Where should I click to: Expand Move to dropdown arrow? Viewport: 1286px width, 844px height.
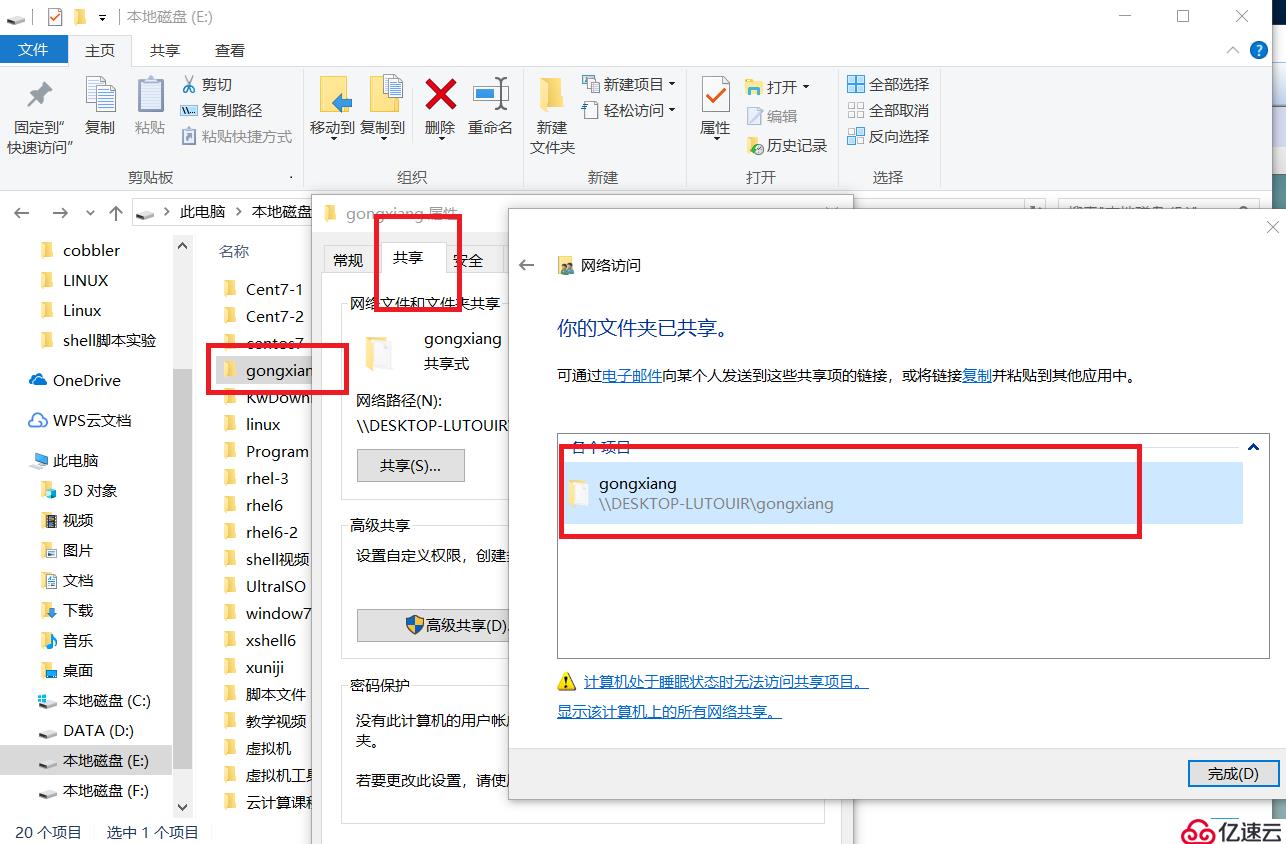click(333, 138)
